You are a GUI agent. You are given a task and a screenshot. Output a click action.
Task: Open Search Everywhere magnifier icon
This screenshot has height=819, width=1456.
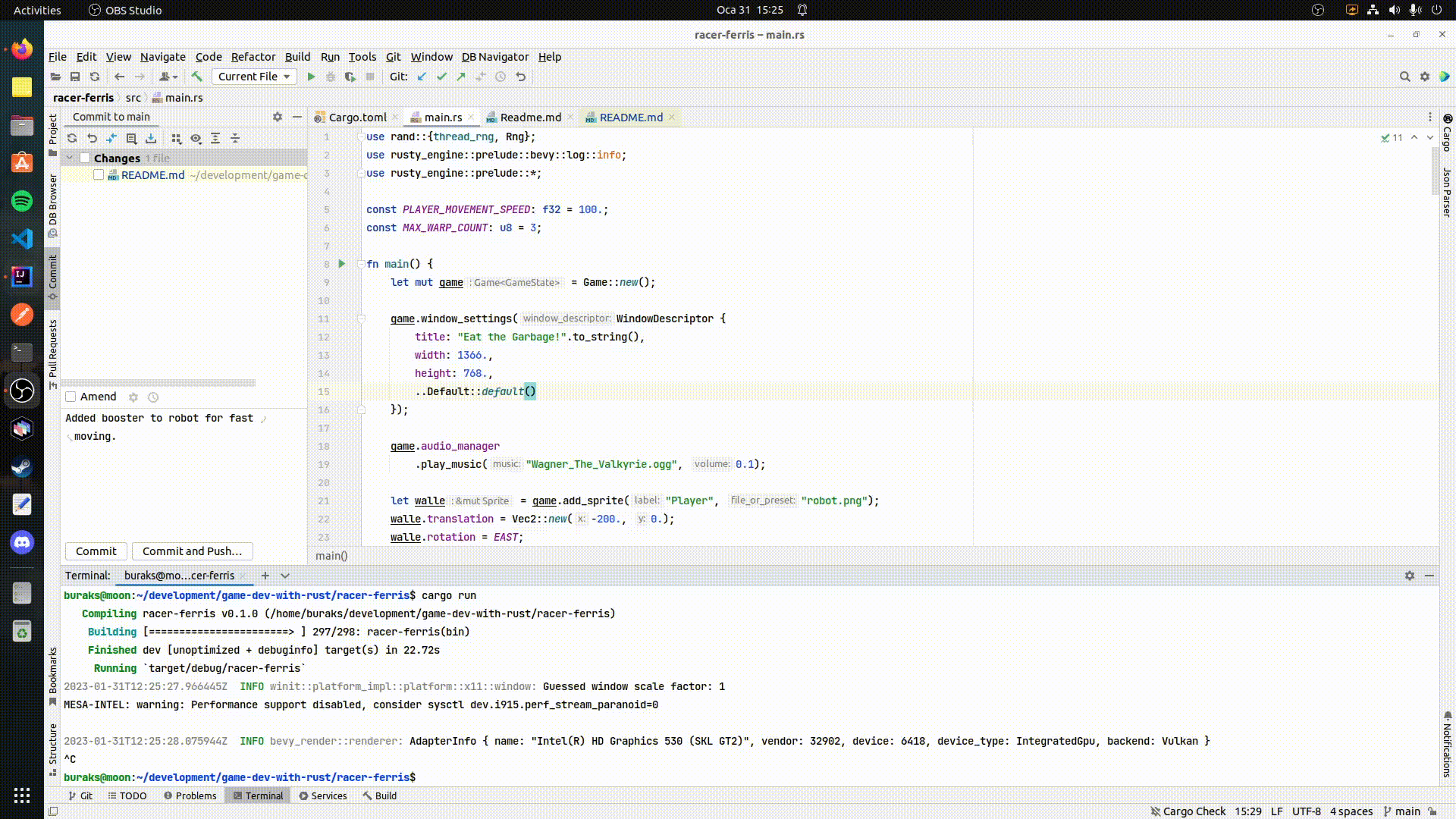coord(1404,77)
